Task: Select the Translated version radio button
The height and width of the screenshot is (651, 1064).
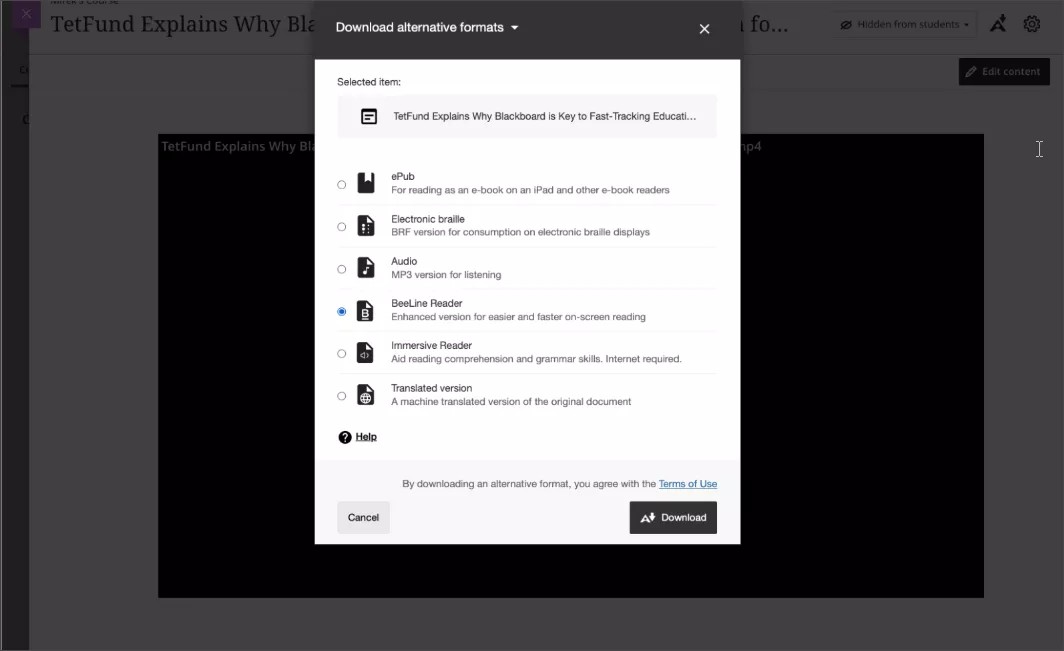Action: click(x=342, y=396)
